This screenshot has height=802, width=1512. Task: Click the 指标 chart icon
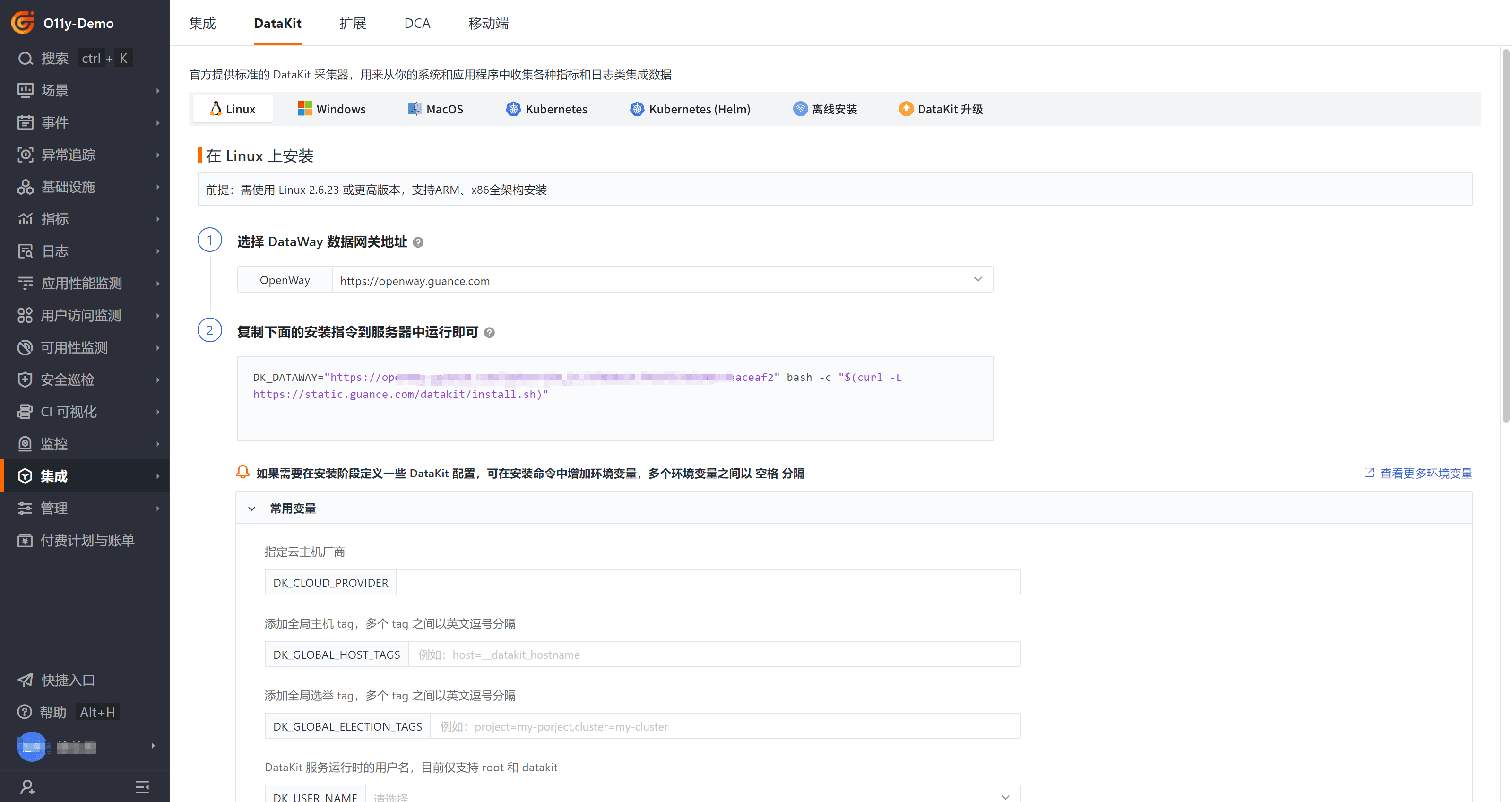[25, 219]
